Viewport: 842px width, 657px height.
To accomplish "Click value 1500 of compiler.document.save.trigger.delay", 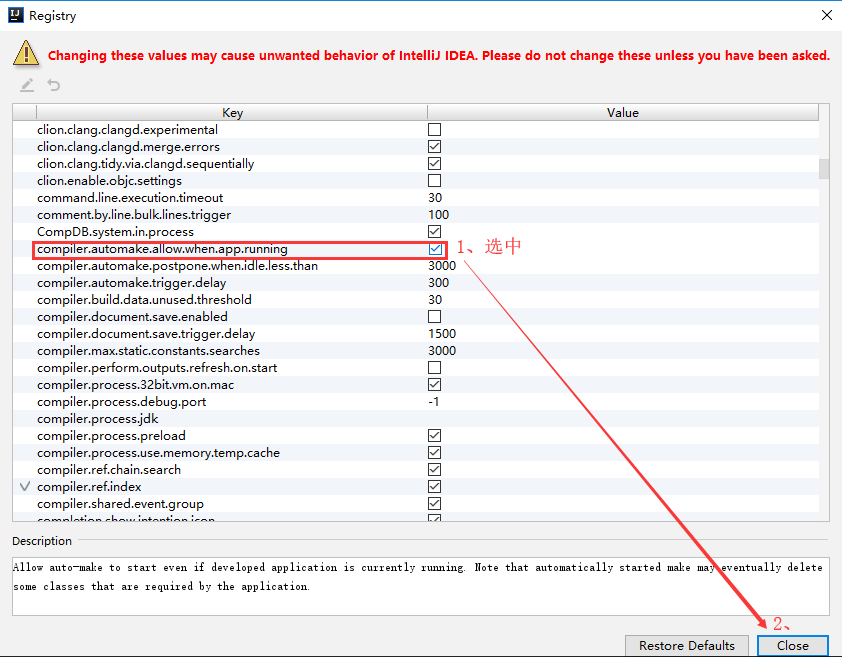I will [x=442, y=334].
